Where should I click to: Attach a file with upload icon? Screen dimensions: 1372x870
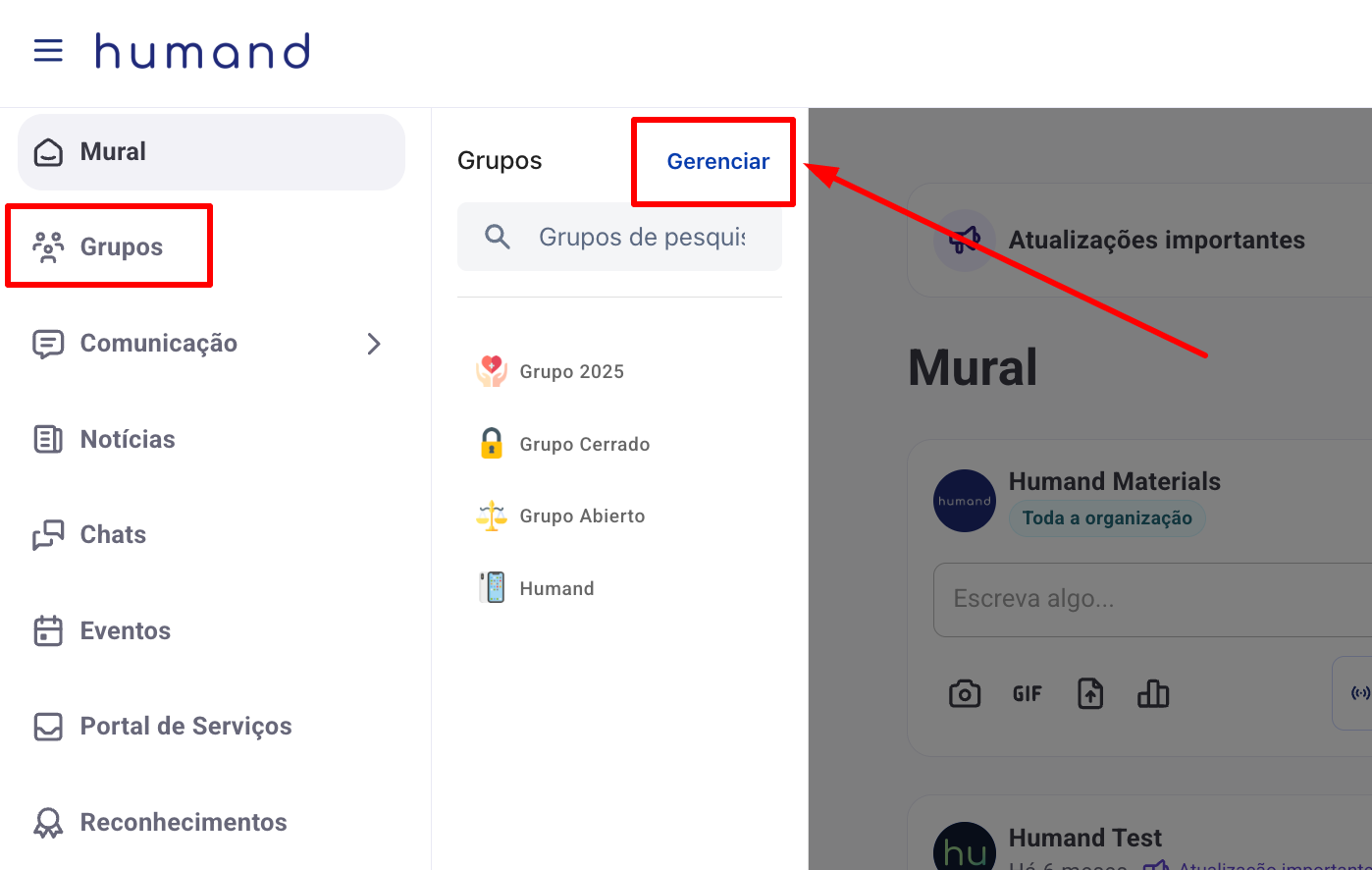click(1090, 694)
